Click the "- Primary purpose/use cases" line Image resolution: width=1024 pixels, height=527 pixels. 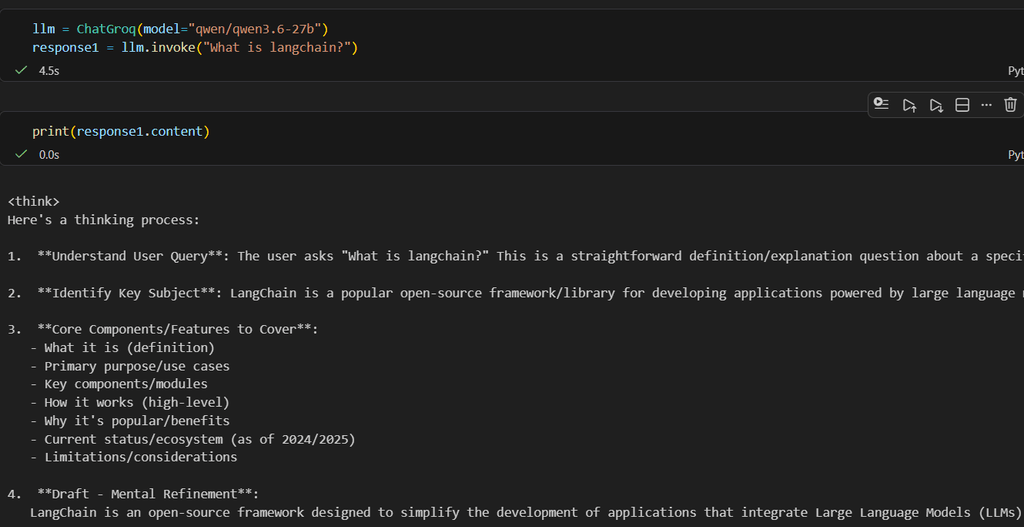pyautogui.click(x=129, y=366)
